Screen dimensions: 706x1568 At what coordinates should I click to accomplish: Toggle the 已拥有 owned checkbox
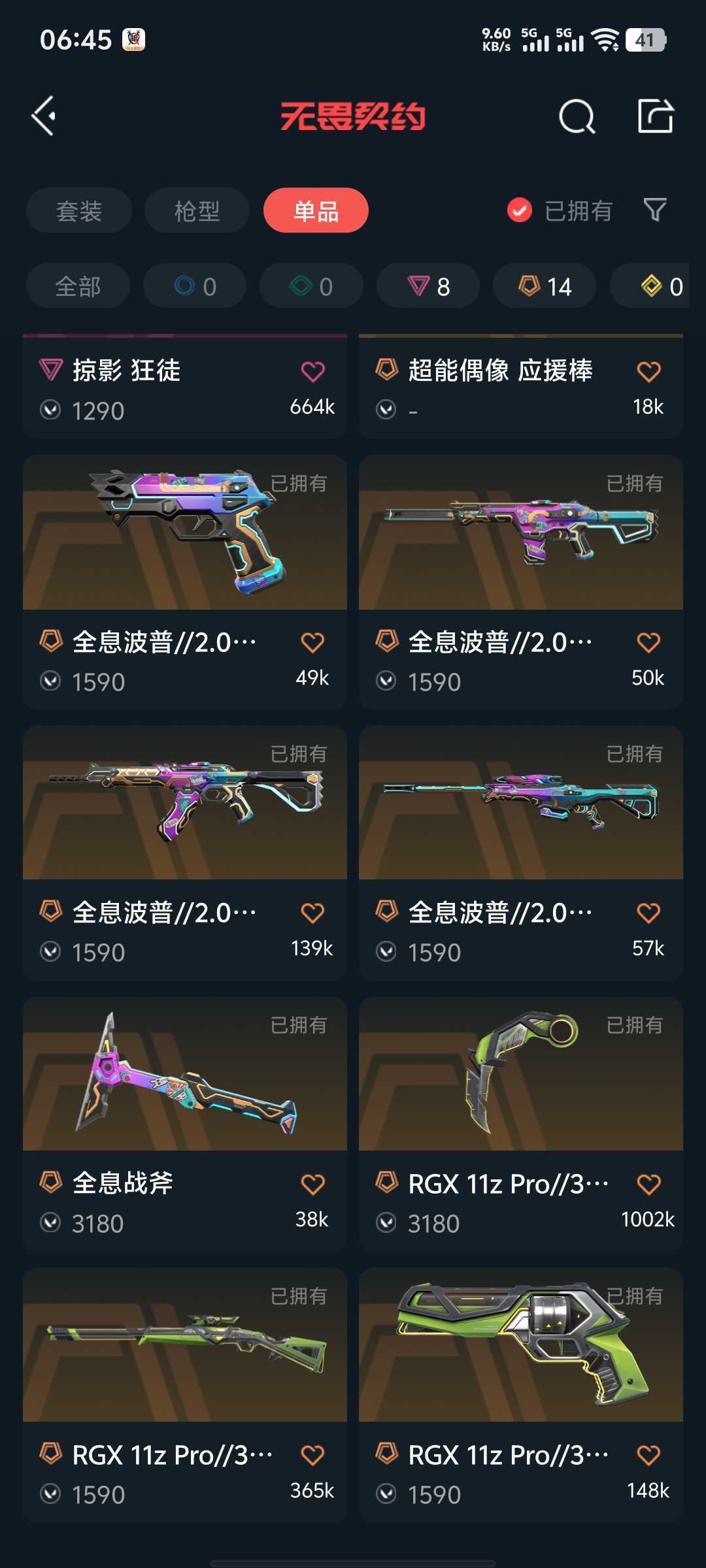click(520, 210)
